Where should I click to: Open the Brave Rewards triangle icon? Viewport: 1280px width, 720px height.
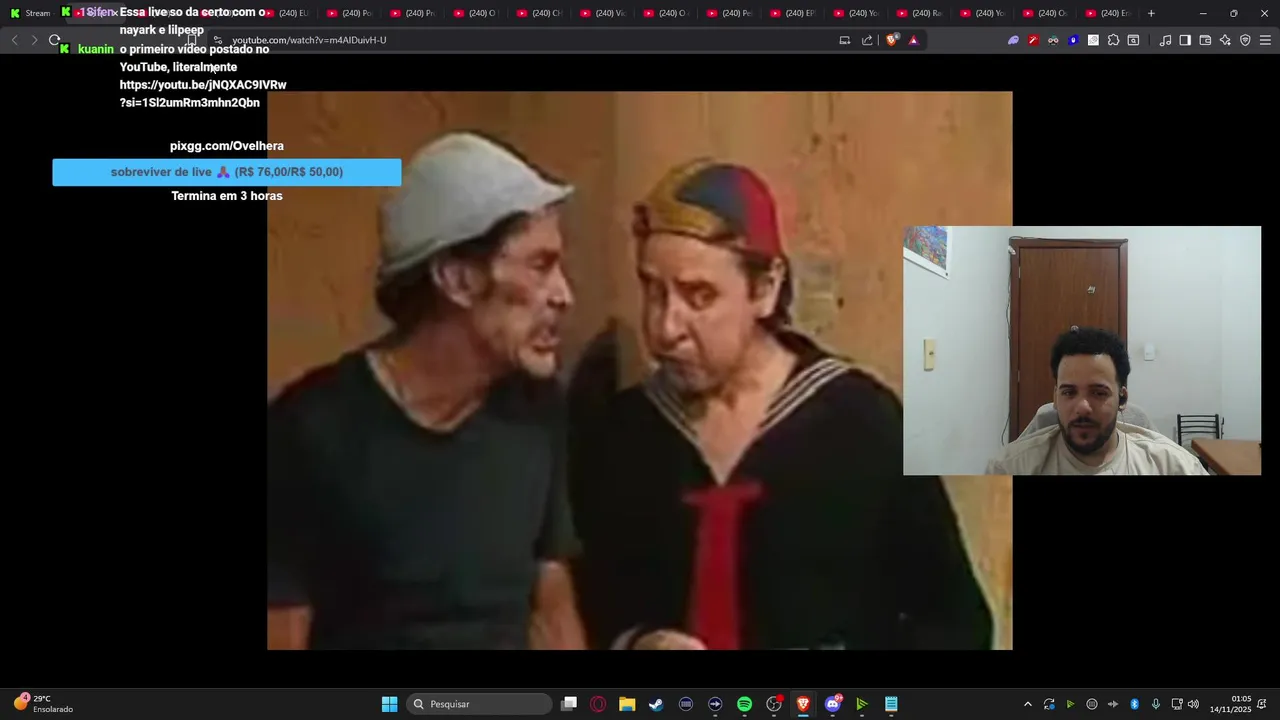[913, 40]
